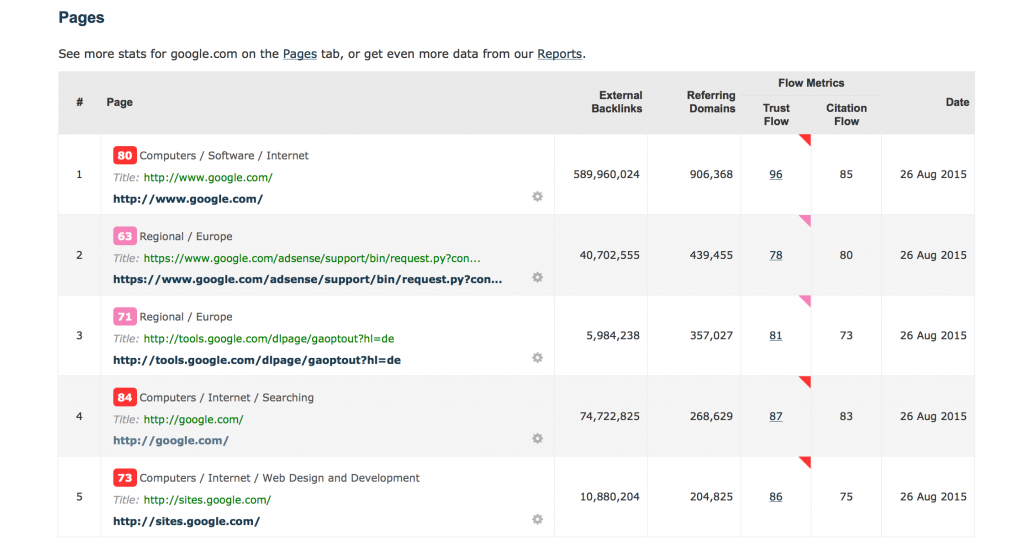Select 'Computers / Internet / Web Design and Development' text
Screen dimensions: 1024x547
280,478
